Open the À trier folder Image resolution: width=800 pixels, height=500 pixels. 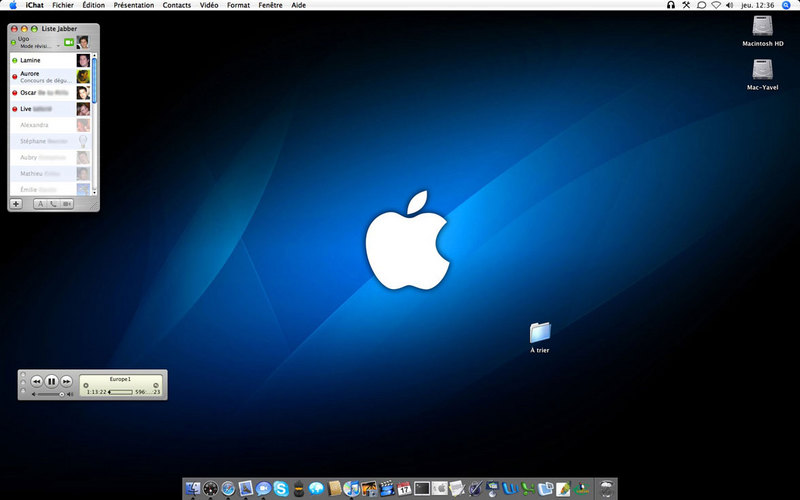coord(540,338)
